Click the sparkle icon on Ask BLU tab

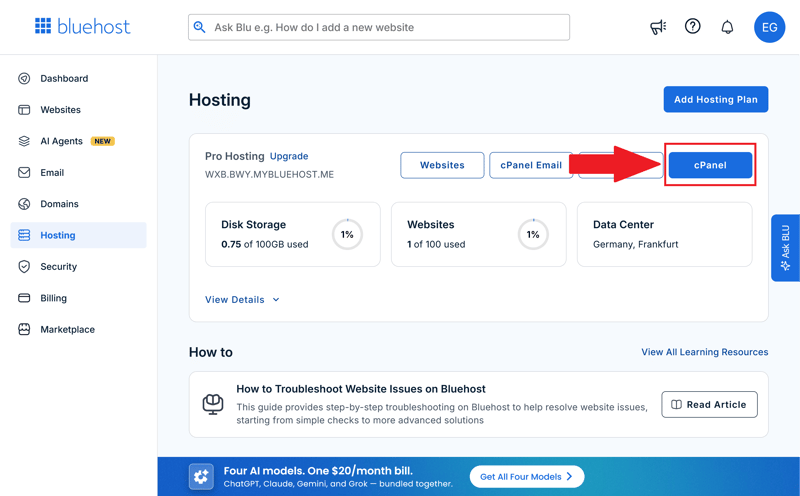tap(785, 265)
